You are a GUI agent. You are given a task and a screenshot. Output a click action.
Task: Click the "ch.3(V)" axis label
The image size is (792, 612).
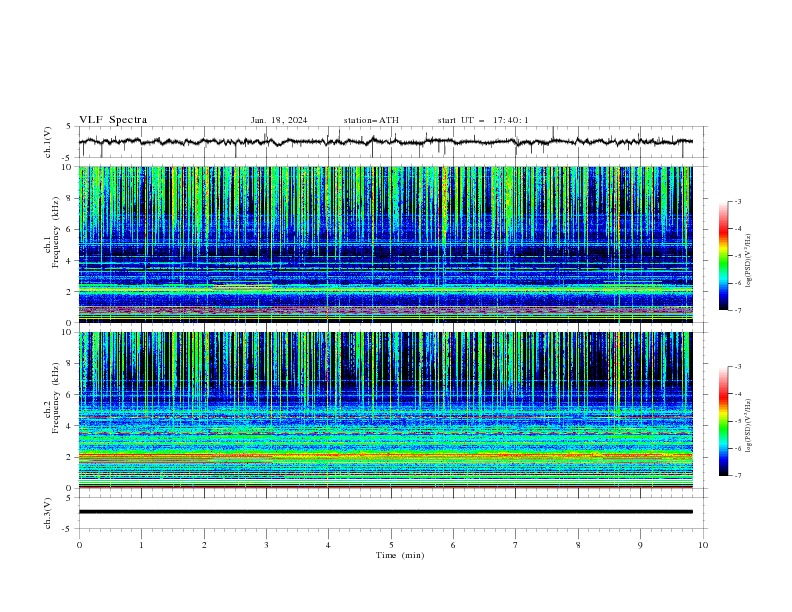(x=48, y=513)
